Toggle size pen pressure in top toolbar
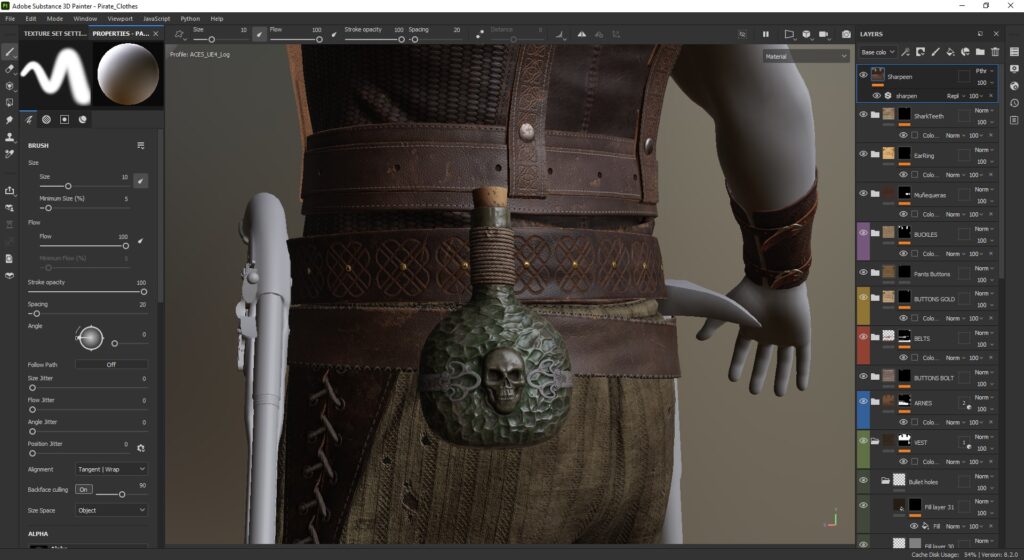The image size is (1024, 560). pos(259,34)
